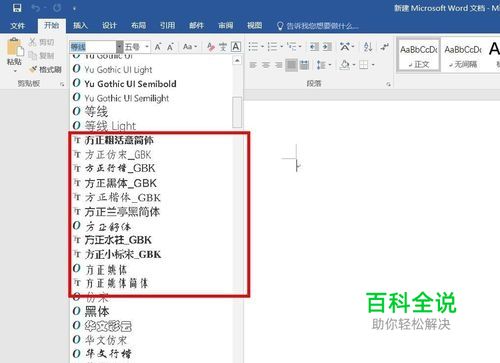Click the Increase Indent icon
Screen dimensions: 500x363
coord(327,47)
